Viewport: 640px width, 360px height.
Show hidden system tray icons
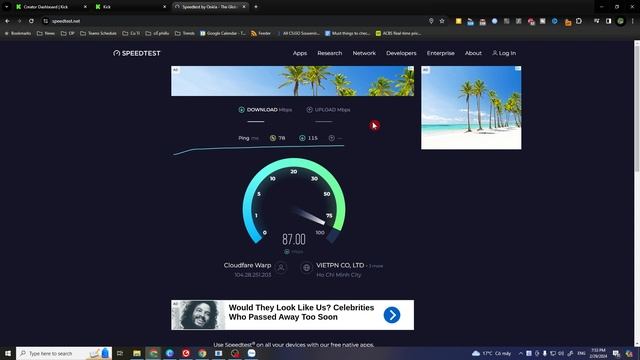[x=520, y=353]
